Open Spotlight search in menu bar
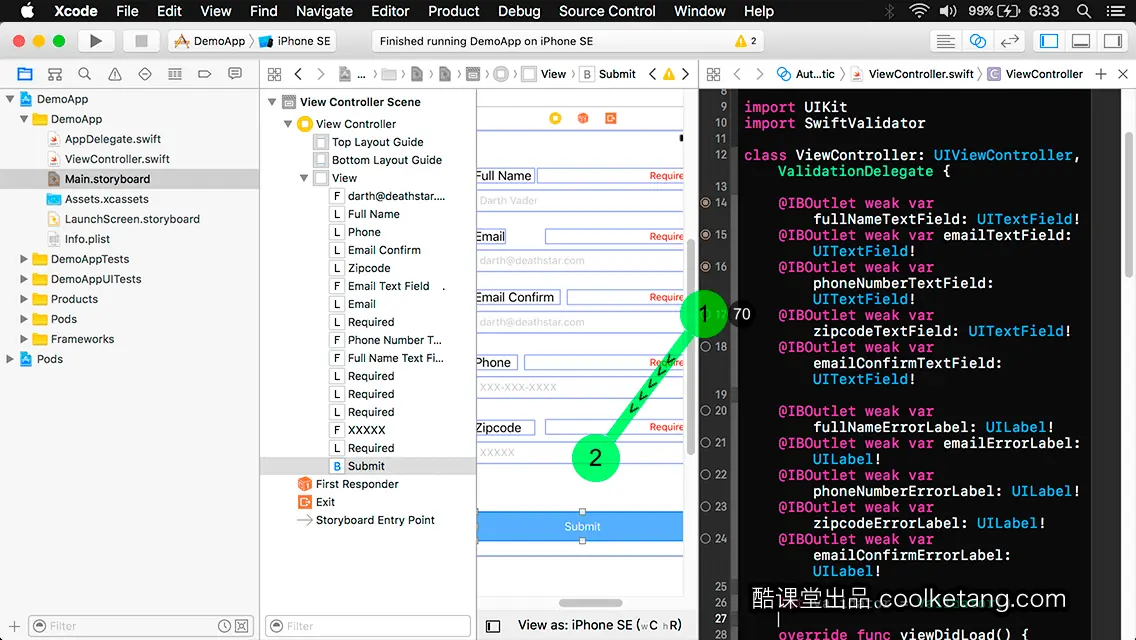 (1084, 11)
